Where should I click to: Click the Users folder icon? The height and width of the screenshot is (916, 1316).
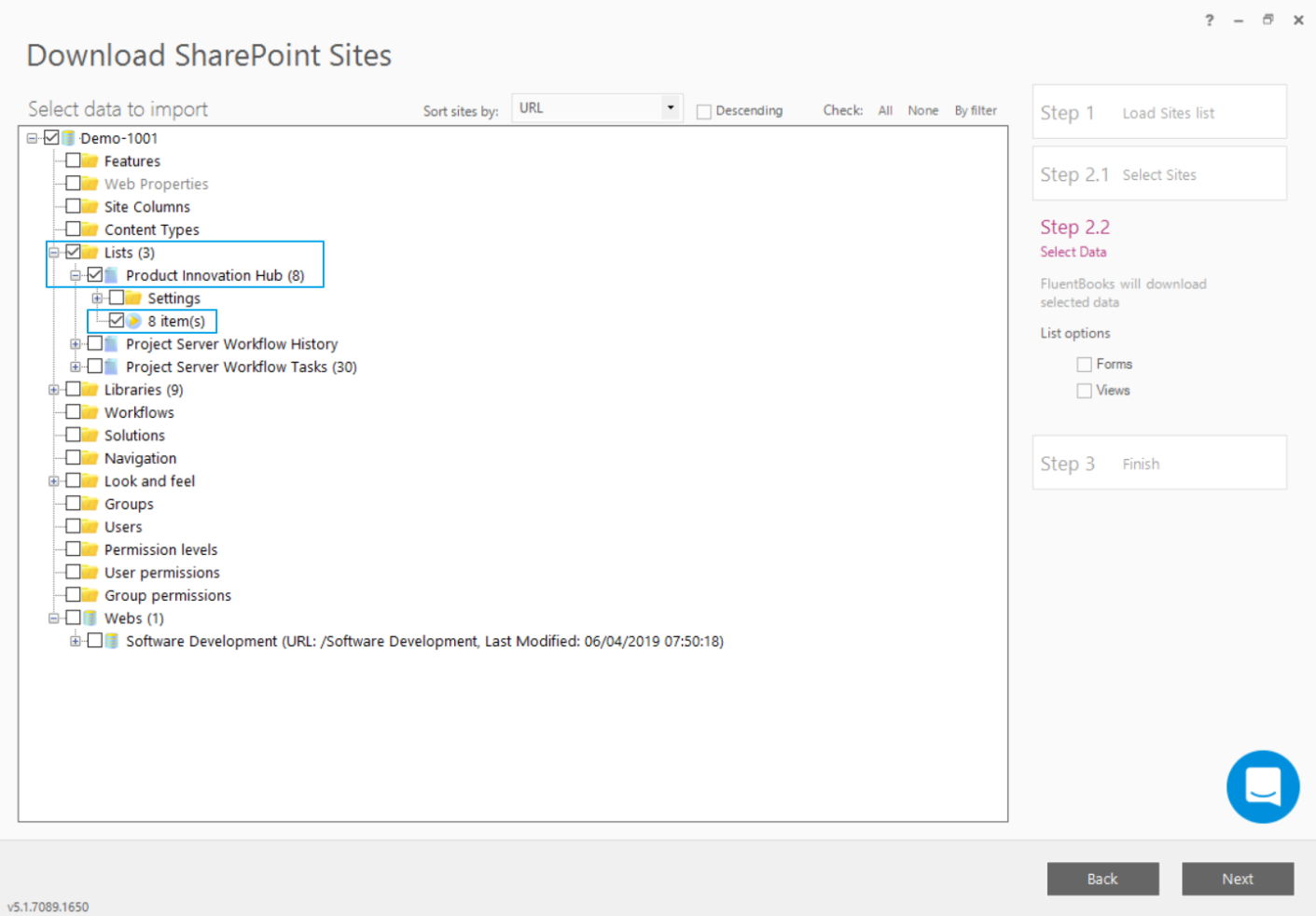coord(90,526)
